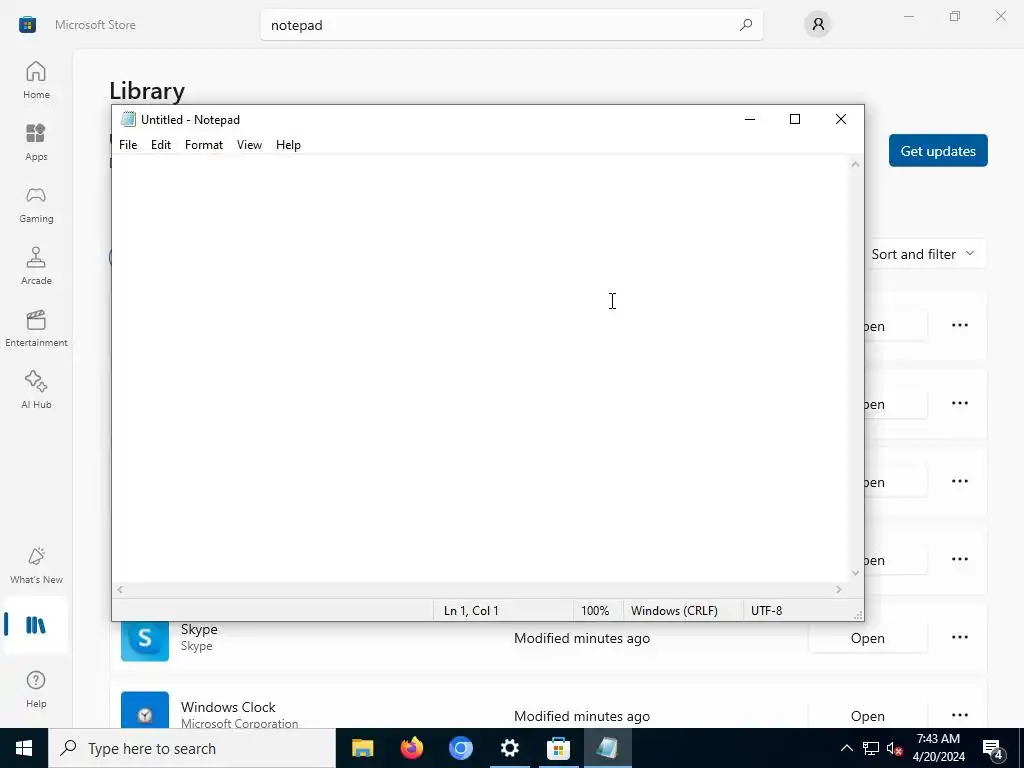This screenshot has width=1024, height=768.
Task: Click the Windows taskbar search box
Action: 192,748
